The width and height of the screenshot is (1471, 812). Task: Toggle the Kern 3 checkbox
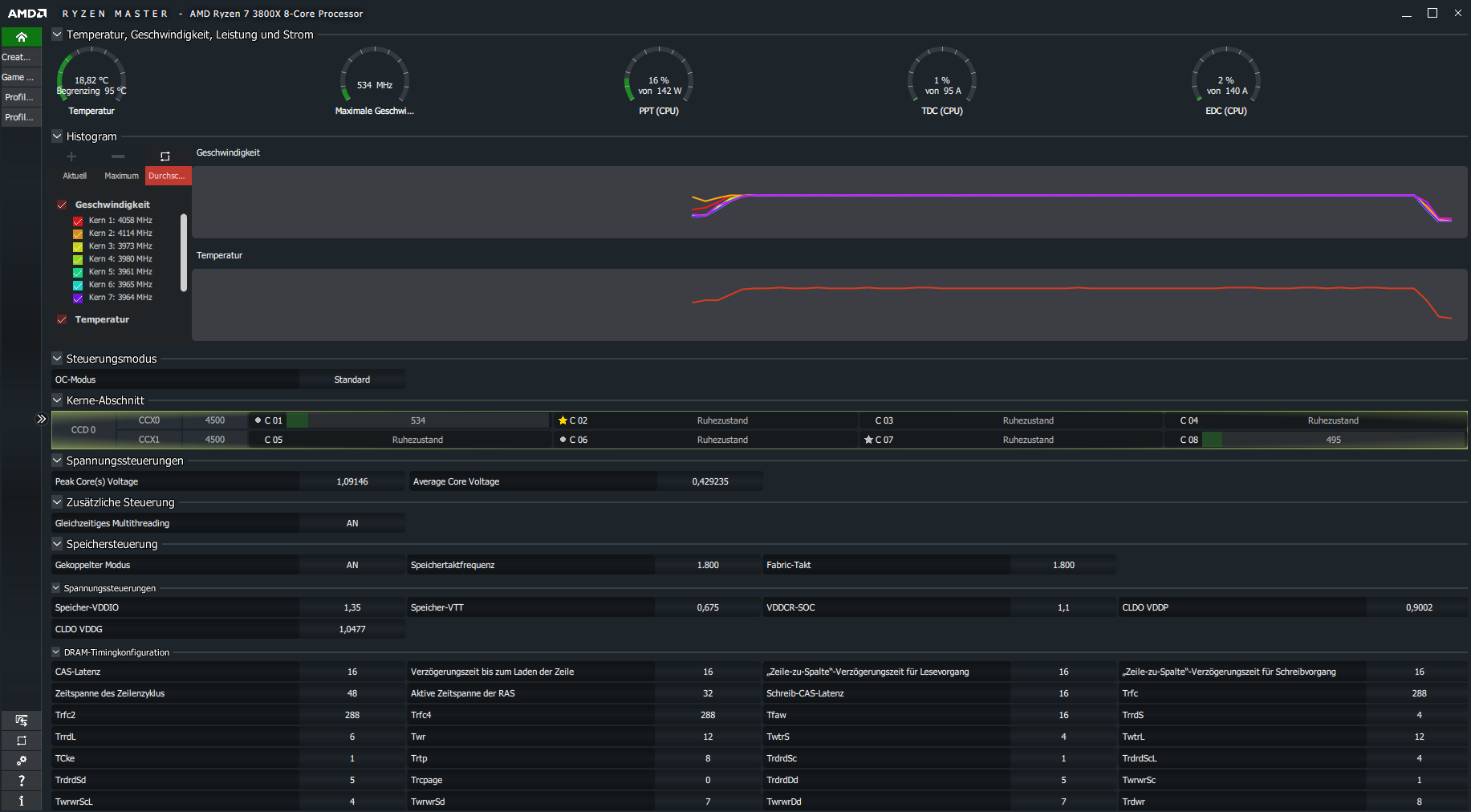(78, 246)
